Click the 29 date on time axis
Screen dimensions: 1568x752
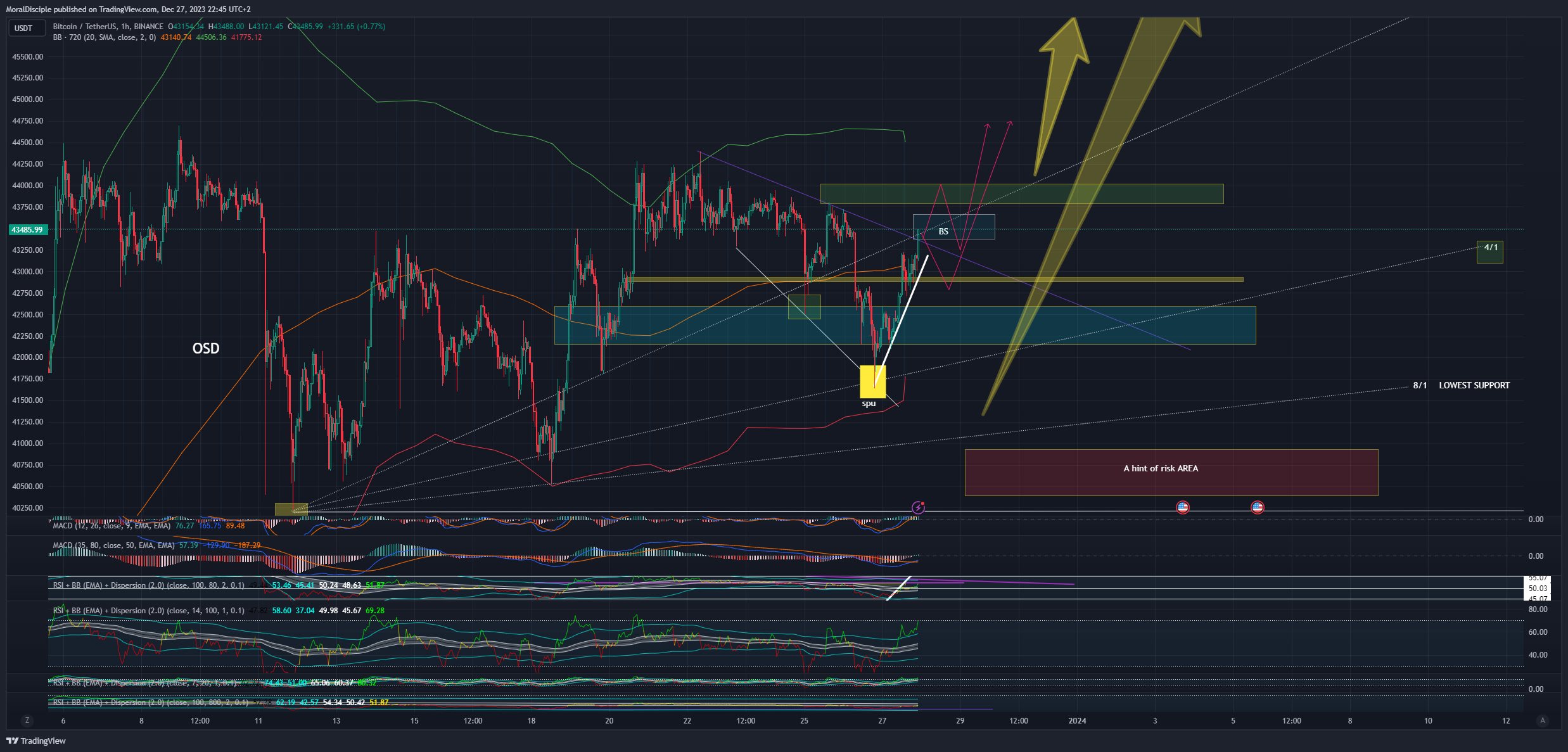point(960,720)
